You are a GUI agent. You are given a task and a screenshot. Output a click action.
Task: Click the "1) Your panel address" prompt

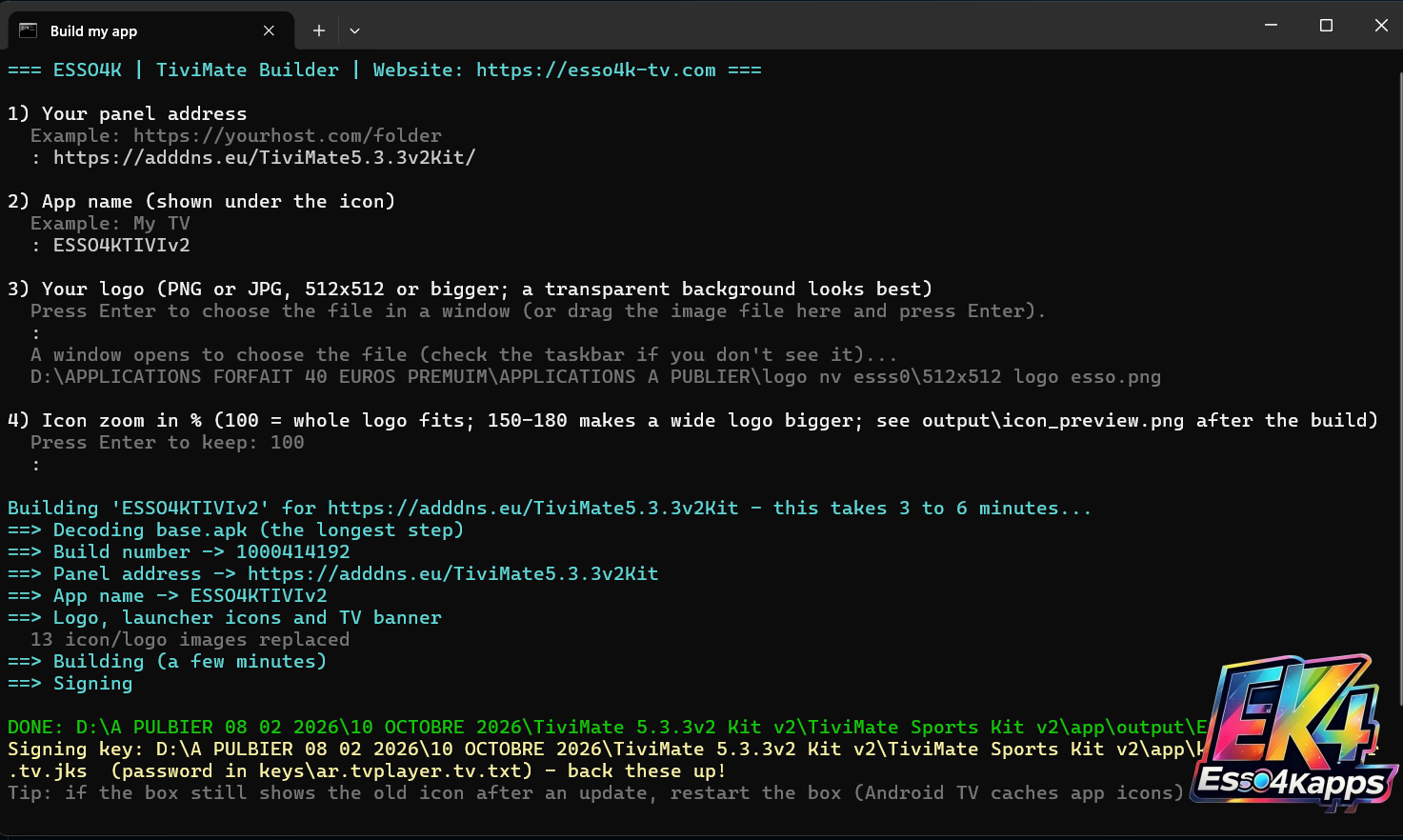pos(127,113)
